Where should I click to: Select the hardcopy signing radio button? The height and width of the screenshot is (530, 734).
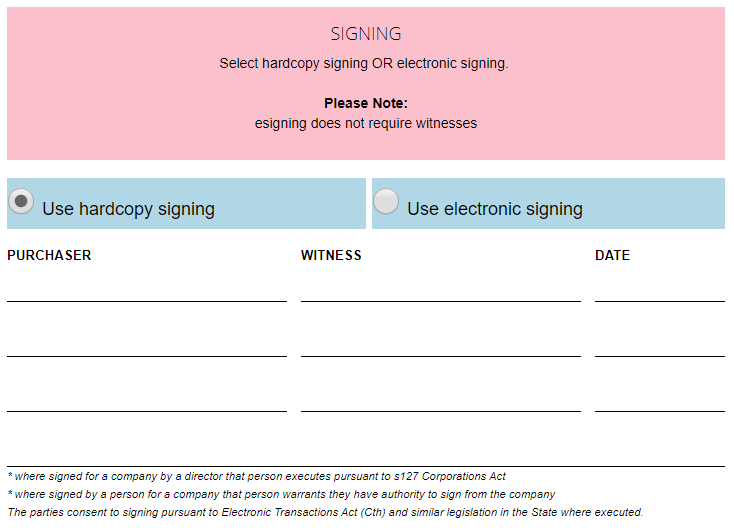click(x=21, y=201)
